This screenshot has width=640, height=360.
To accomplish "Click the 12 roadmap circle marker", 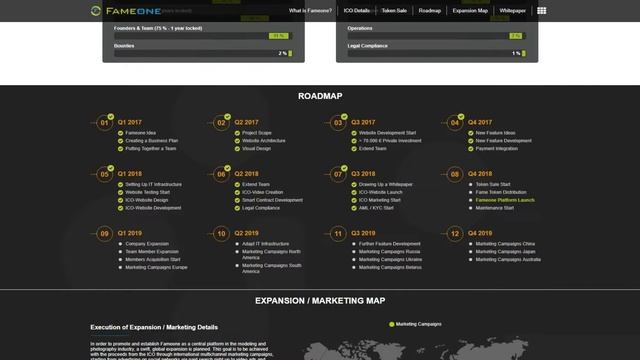I will (455, 234).
